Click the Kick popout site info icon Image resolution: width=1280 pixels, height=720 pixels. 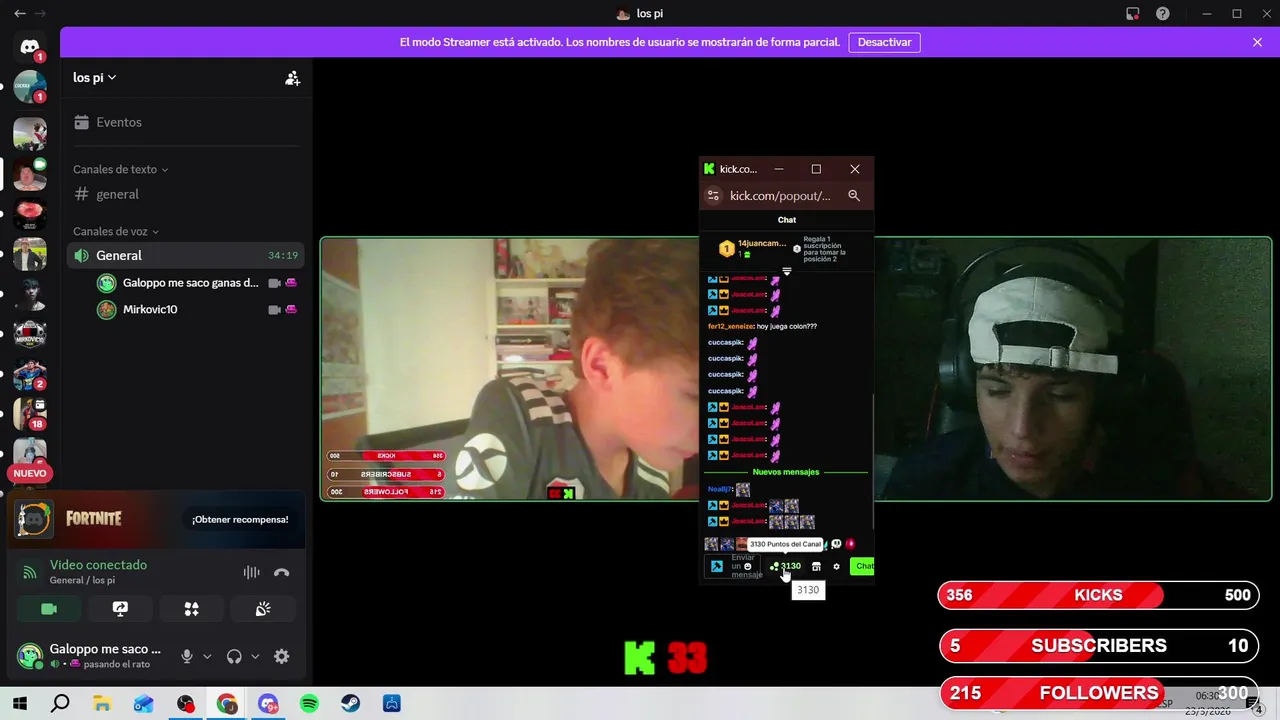713,196
